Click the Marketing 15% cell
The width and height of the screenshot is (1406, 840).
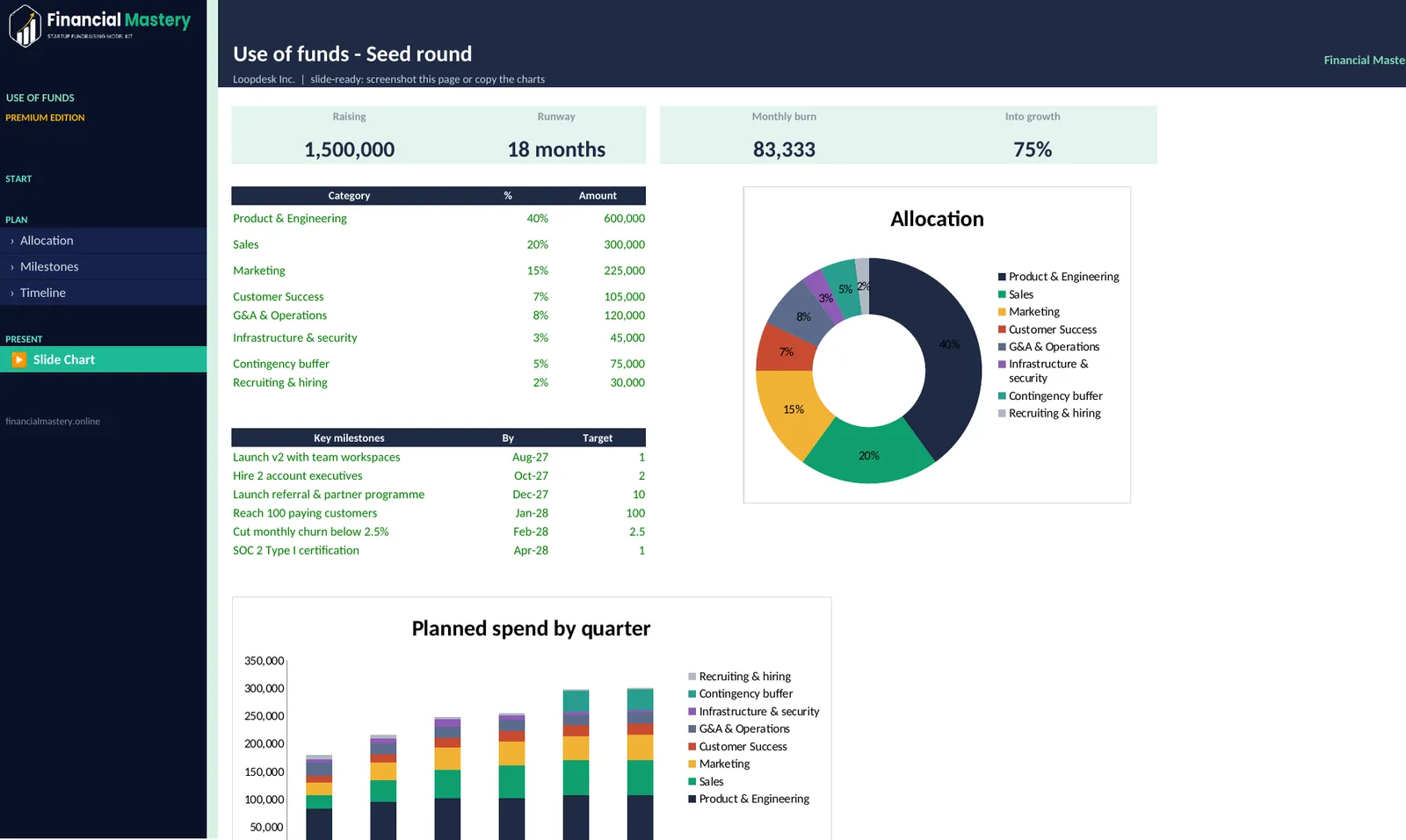point(538,271)
